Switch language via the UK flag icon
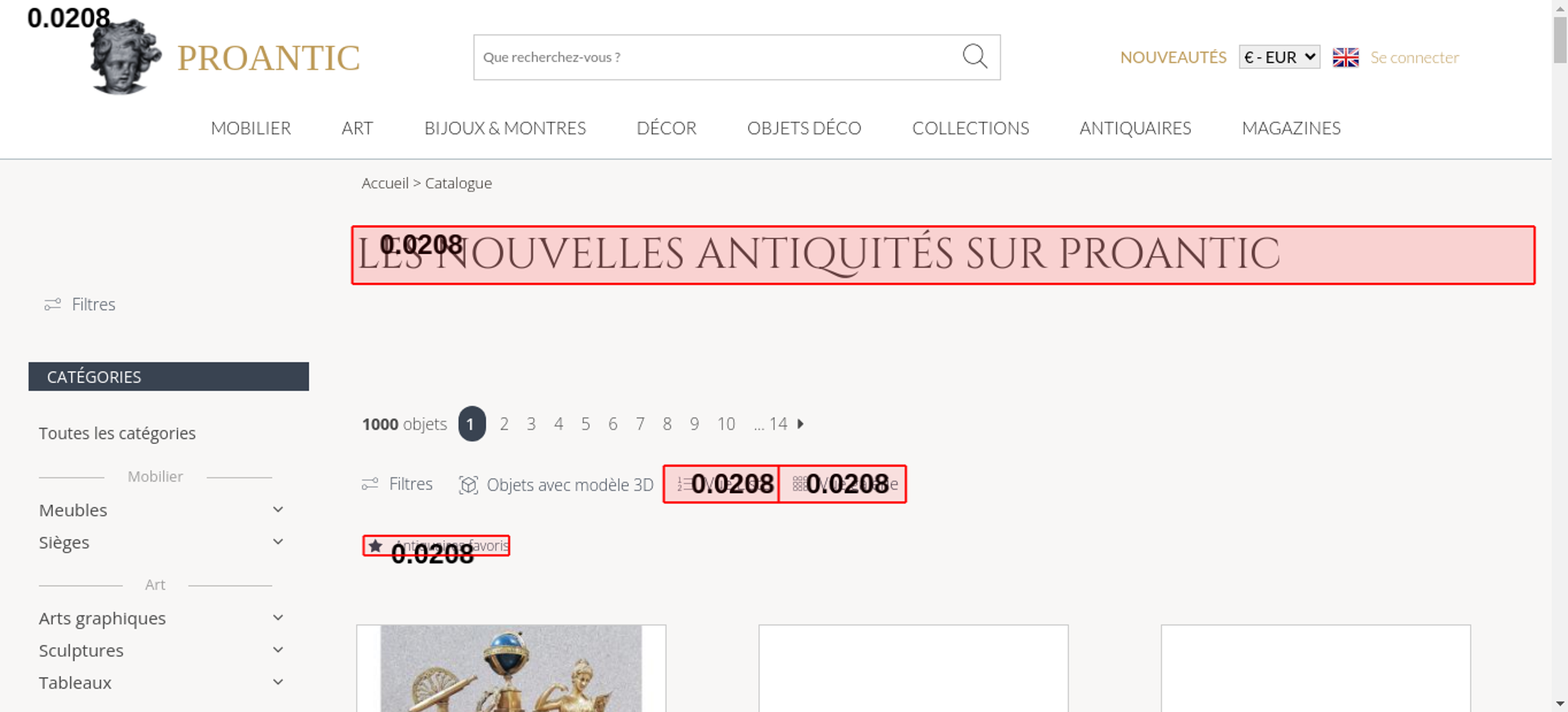 coord(1345,57)
